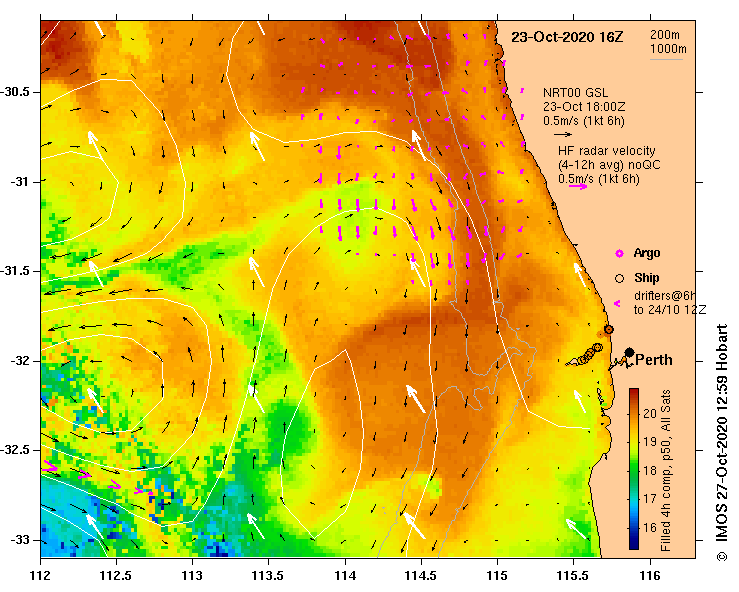Viewport: 739px width, 592px height.
Task: Click the orange ship track circles west of Perth
Action: [588, 354]
